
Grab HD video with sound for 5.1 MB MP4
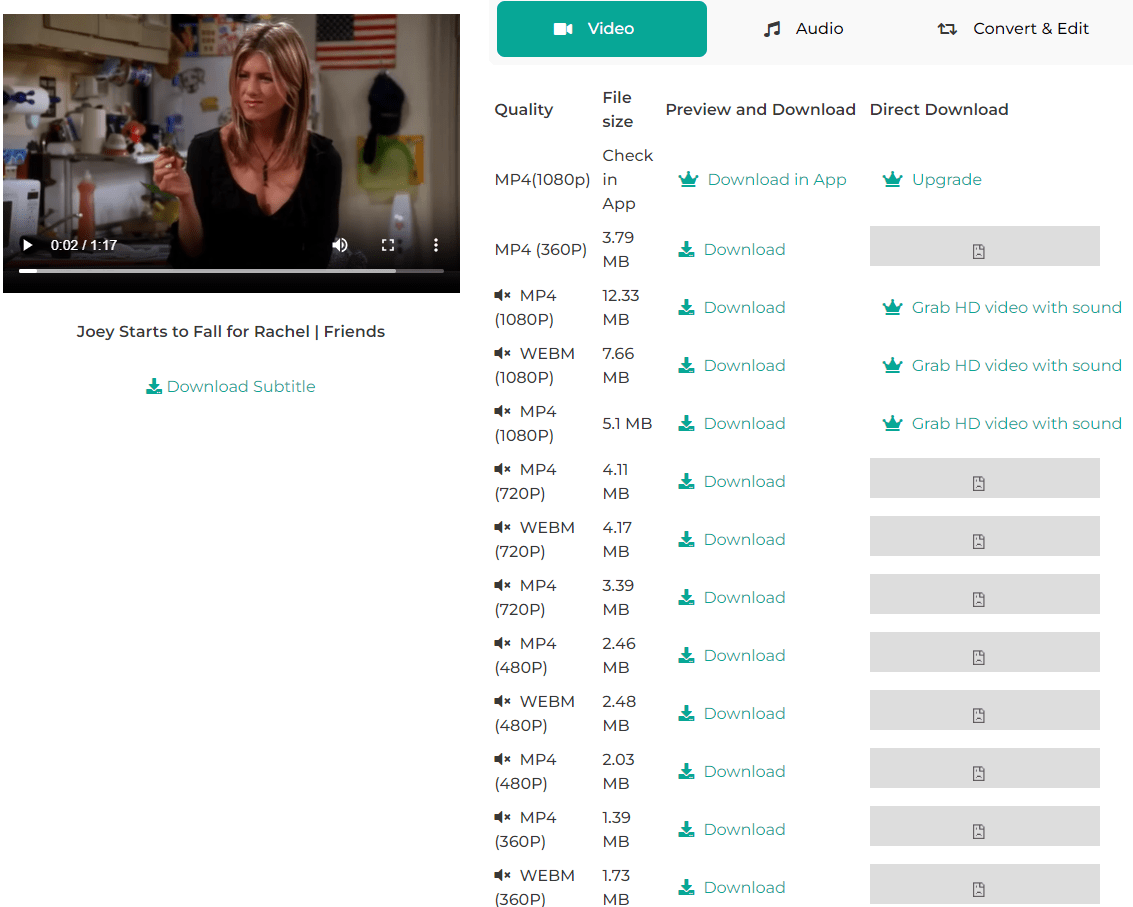point(1002,424)
